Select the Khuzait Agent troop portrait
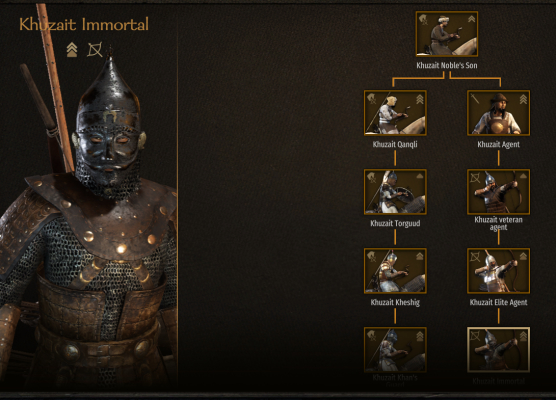 pos(499,113)
